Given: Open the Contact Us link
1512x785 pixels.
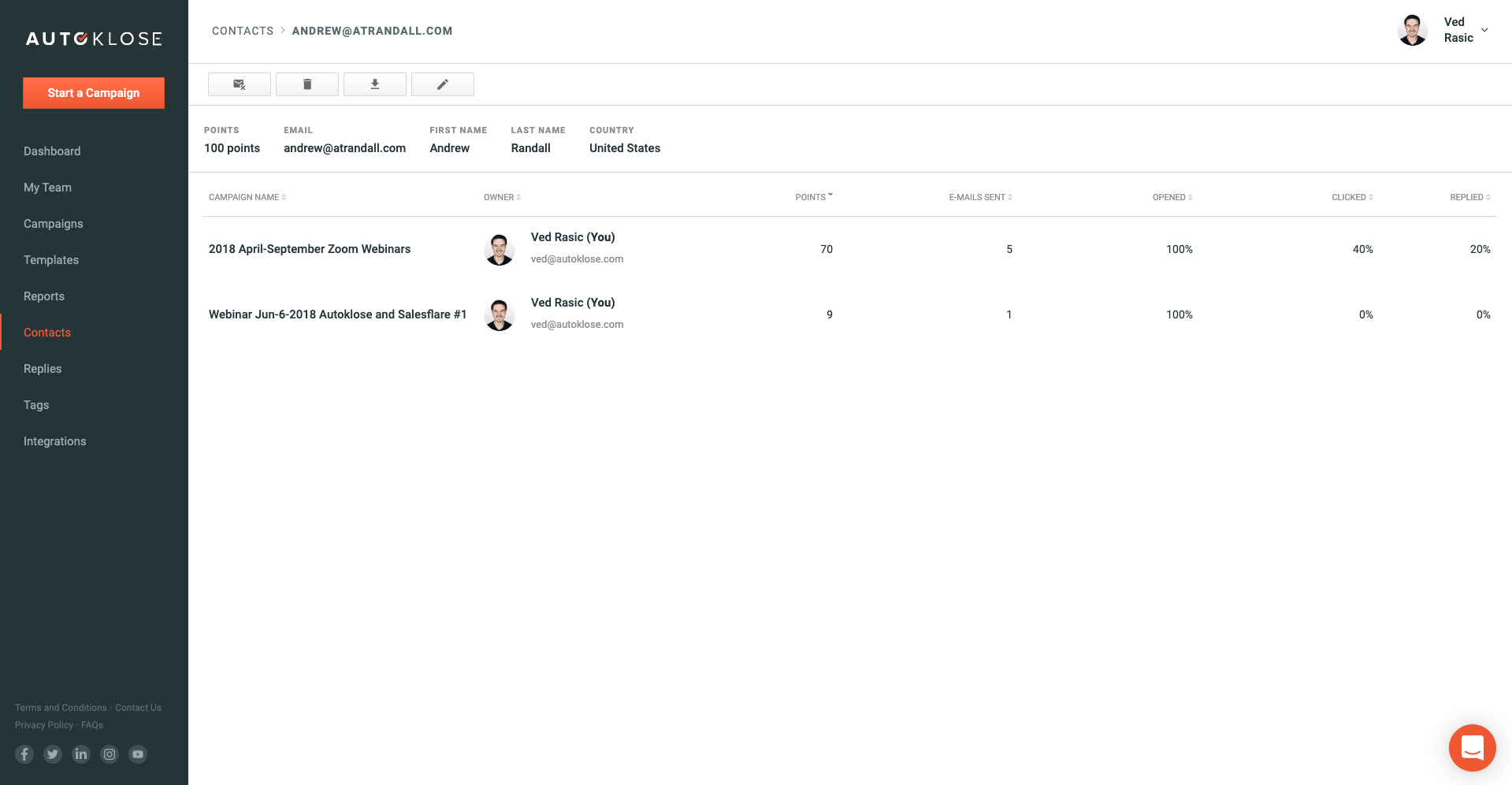Looking at the screenshot, I should pos(138,708).
